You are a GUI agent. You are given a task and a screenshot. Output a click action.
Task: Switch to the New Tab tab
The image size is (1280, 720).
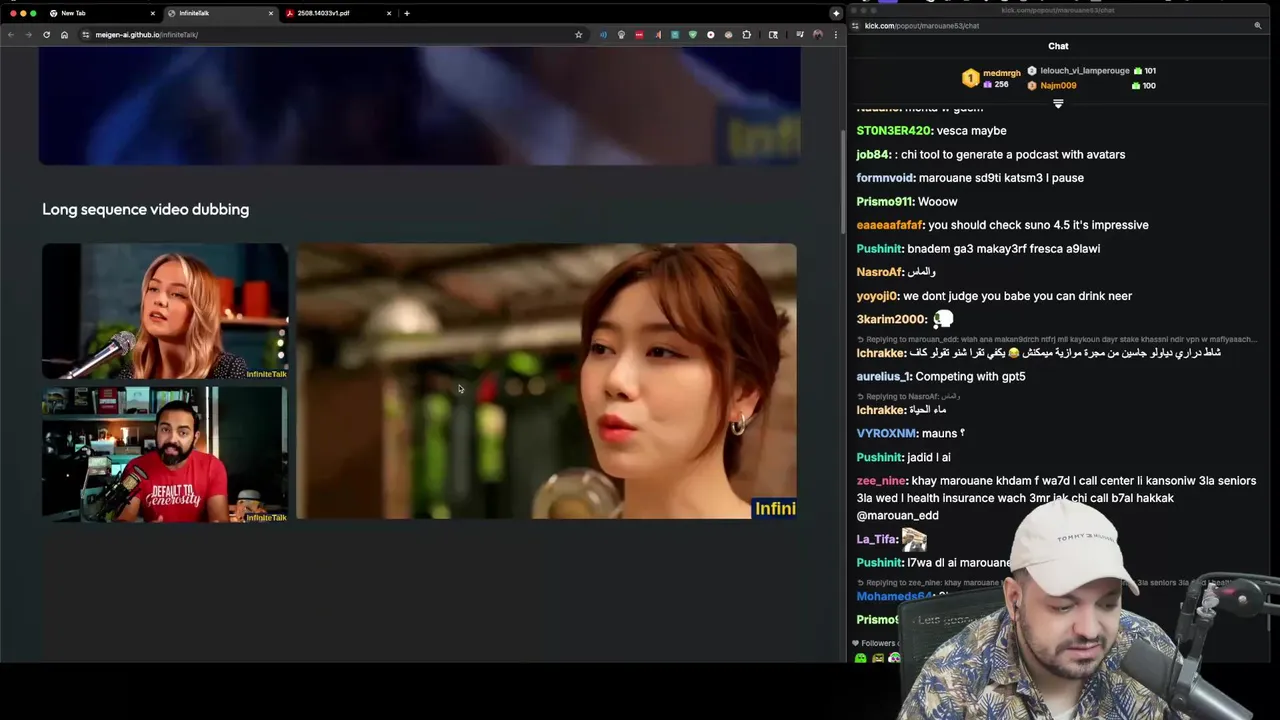pos(100,13)
